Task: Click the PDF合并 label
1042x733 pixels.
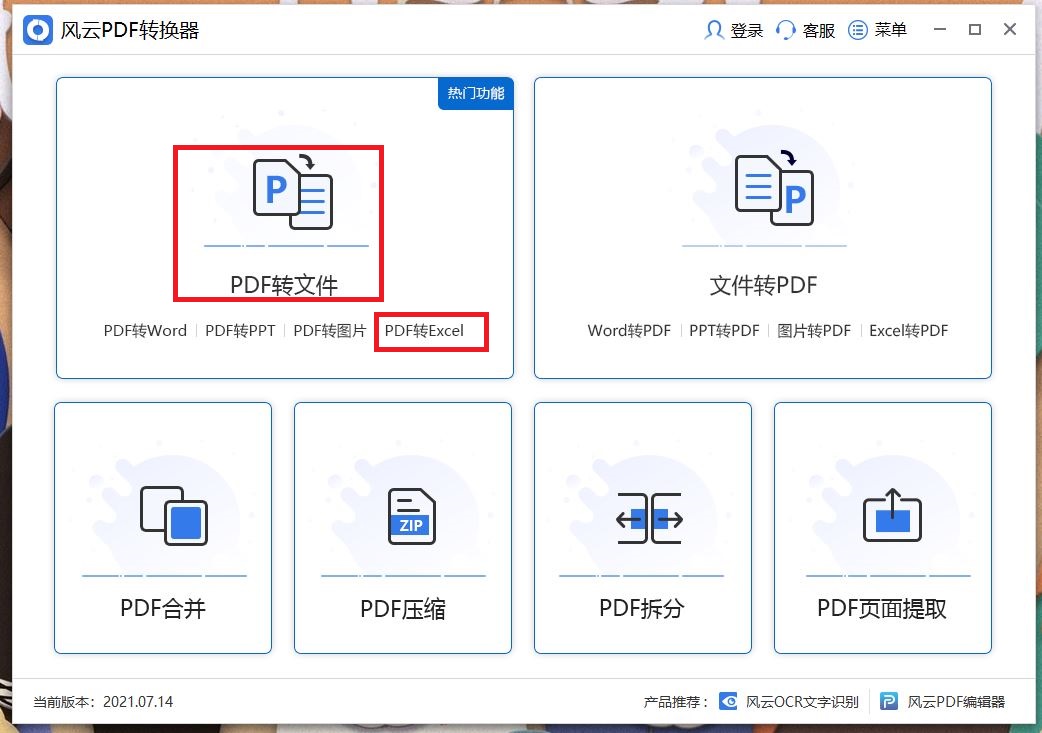Action: [163, 608]
